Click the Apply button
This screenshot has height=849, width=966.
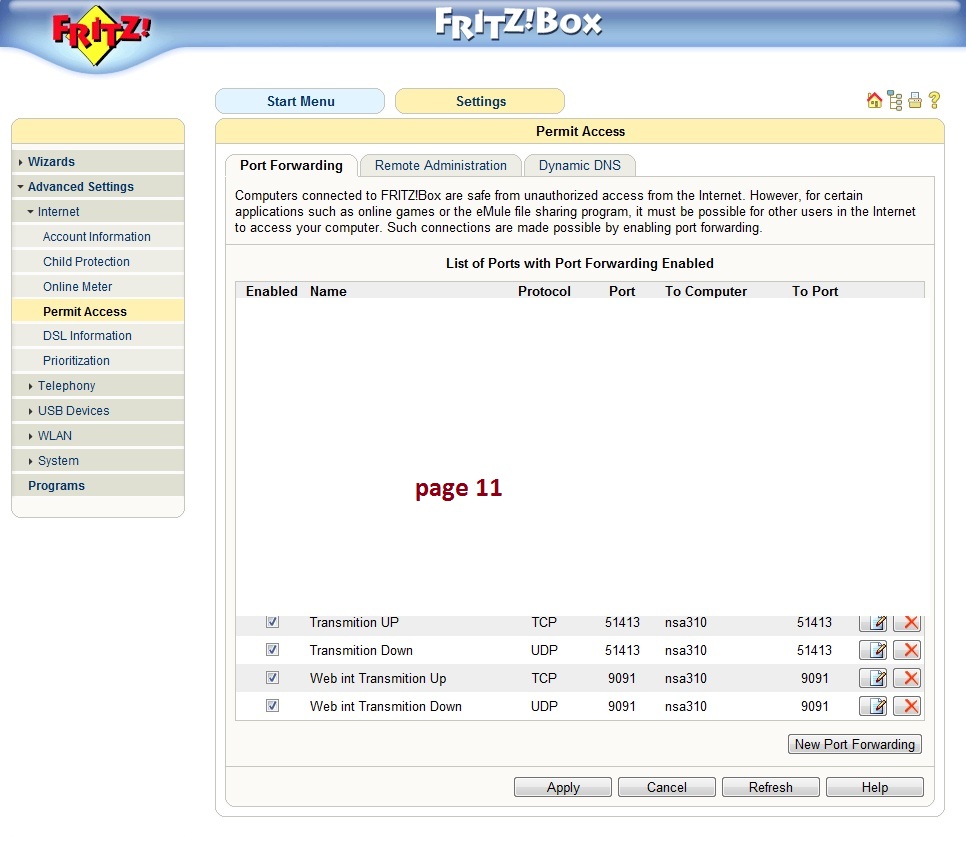(x=563, y=787)
